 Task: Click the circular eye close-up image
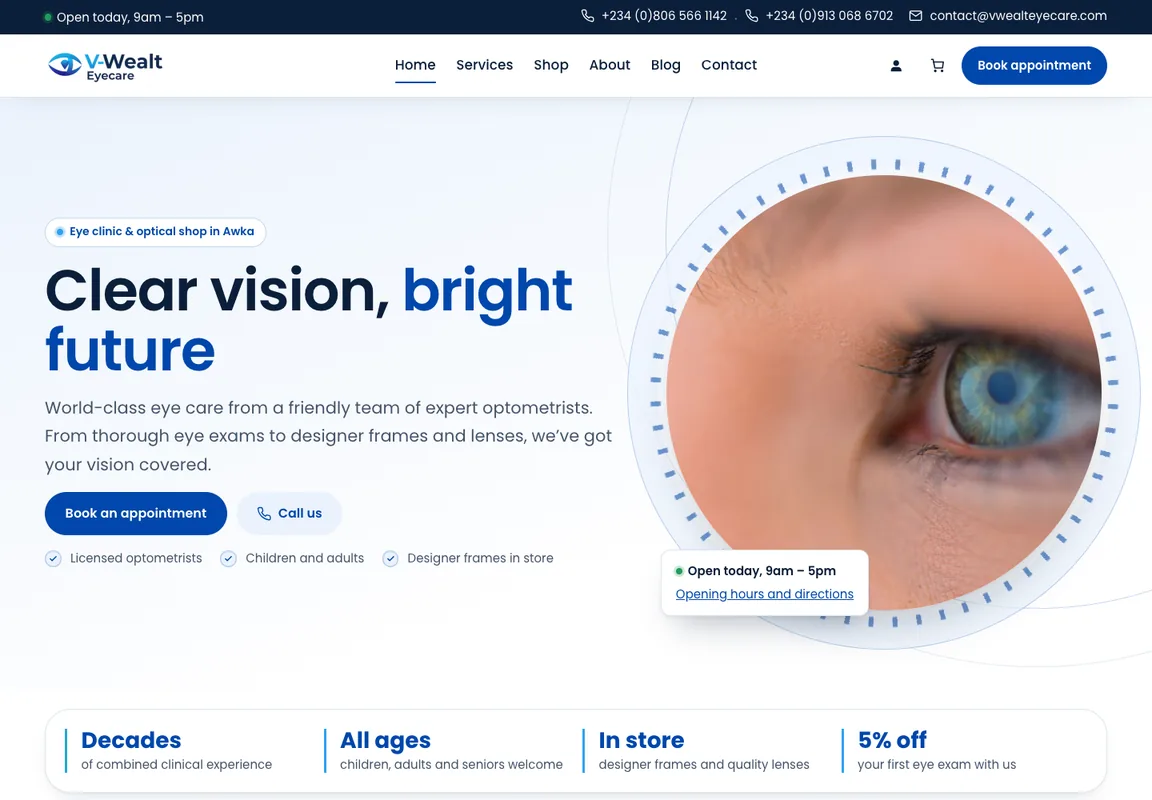884,392
